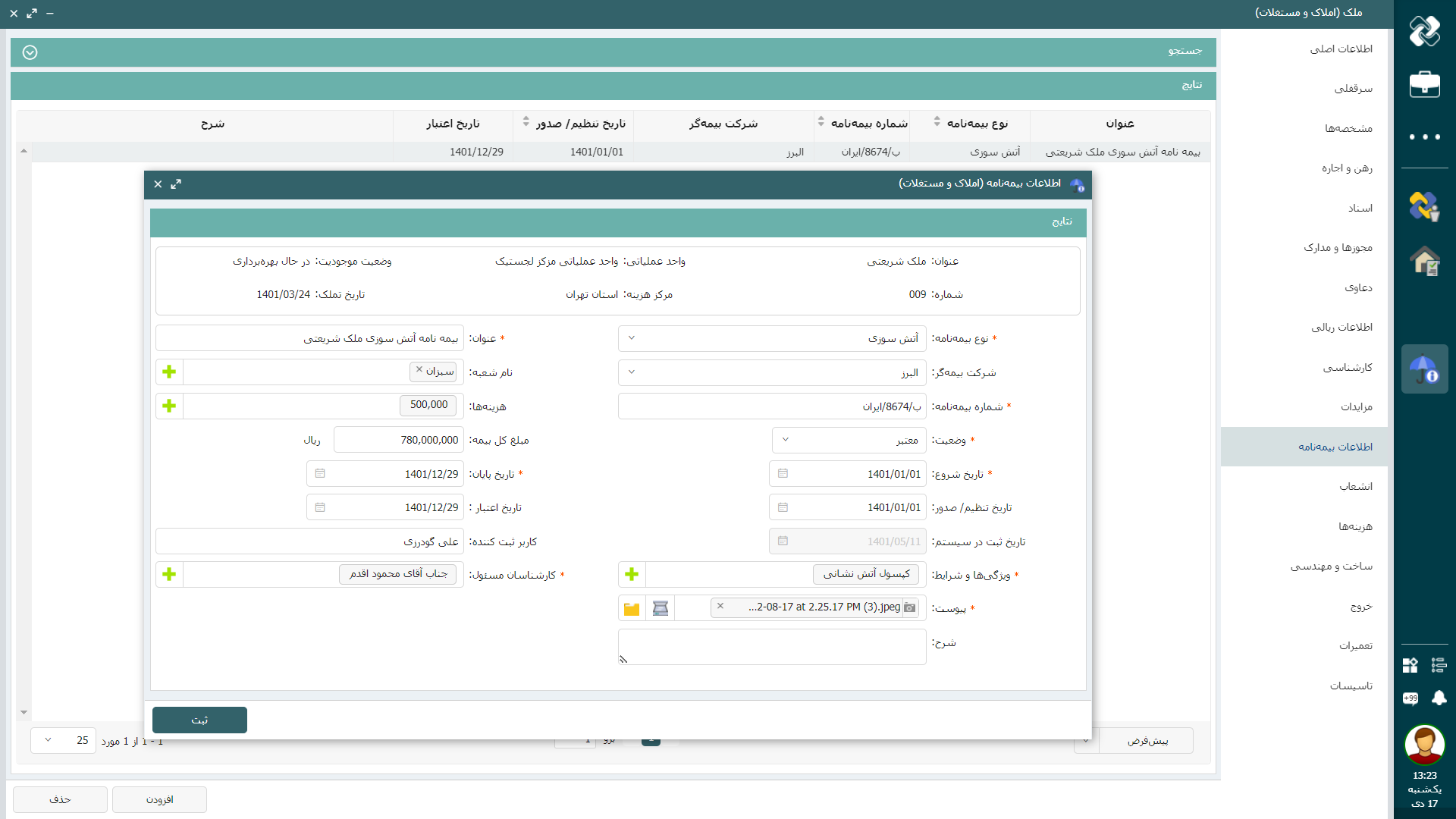
Task: Remove the attached jpeg file
Action: [x=720, y=606]
